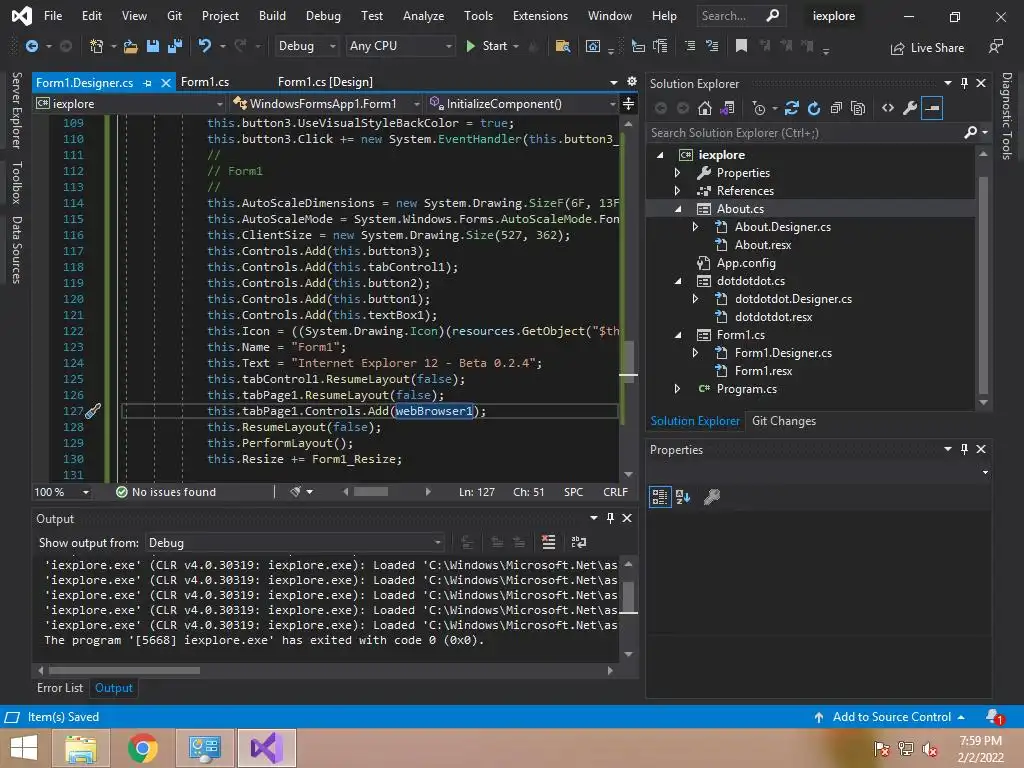Screen dimensions: 1024x768
Task: Toggle word wrap in Output panel
Action: [x=578, y=542]
